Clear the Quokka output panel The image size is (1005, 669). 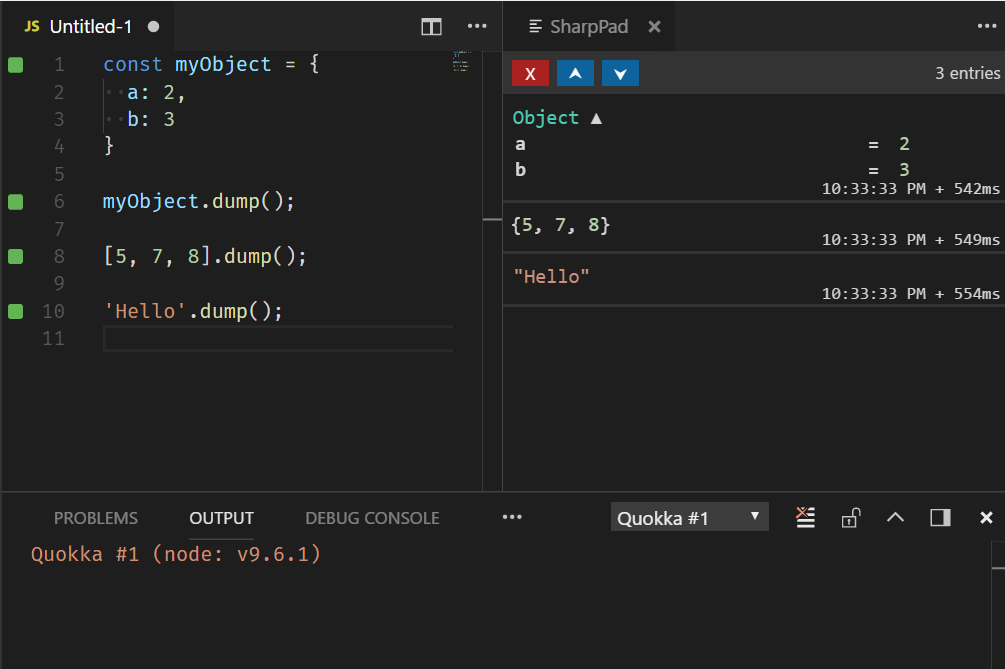(x=805, y=517)
